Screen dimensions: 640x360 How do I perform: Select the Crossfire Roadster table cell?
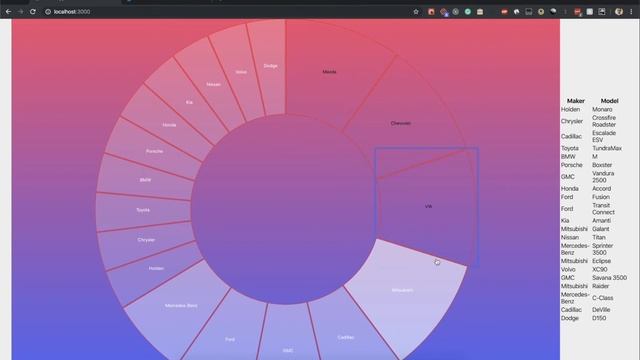604,121
